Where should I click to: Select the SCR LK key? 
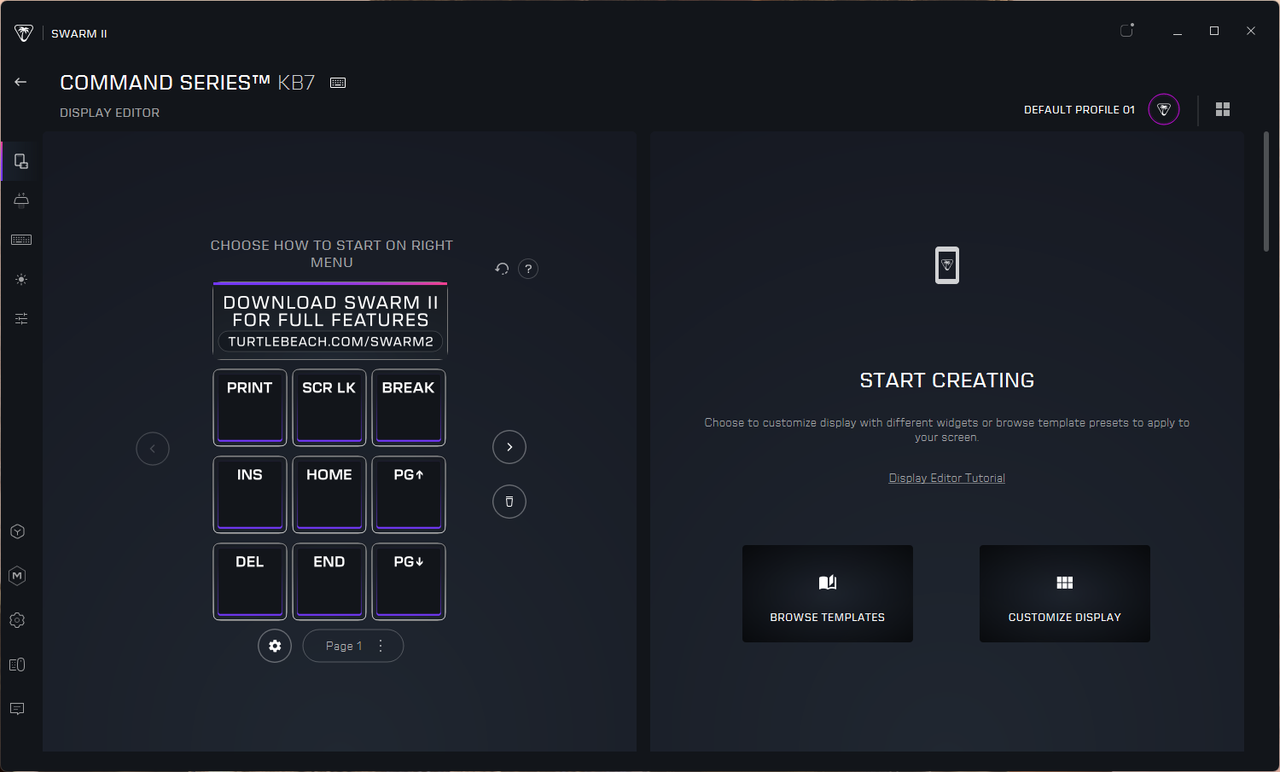pos(329,408)
